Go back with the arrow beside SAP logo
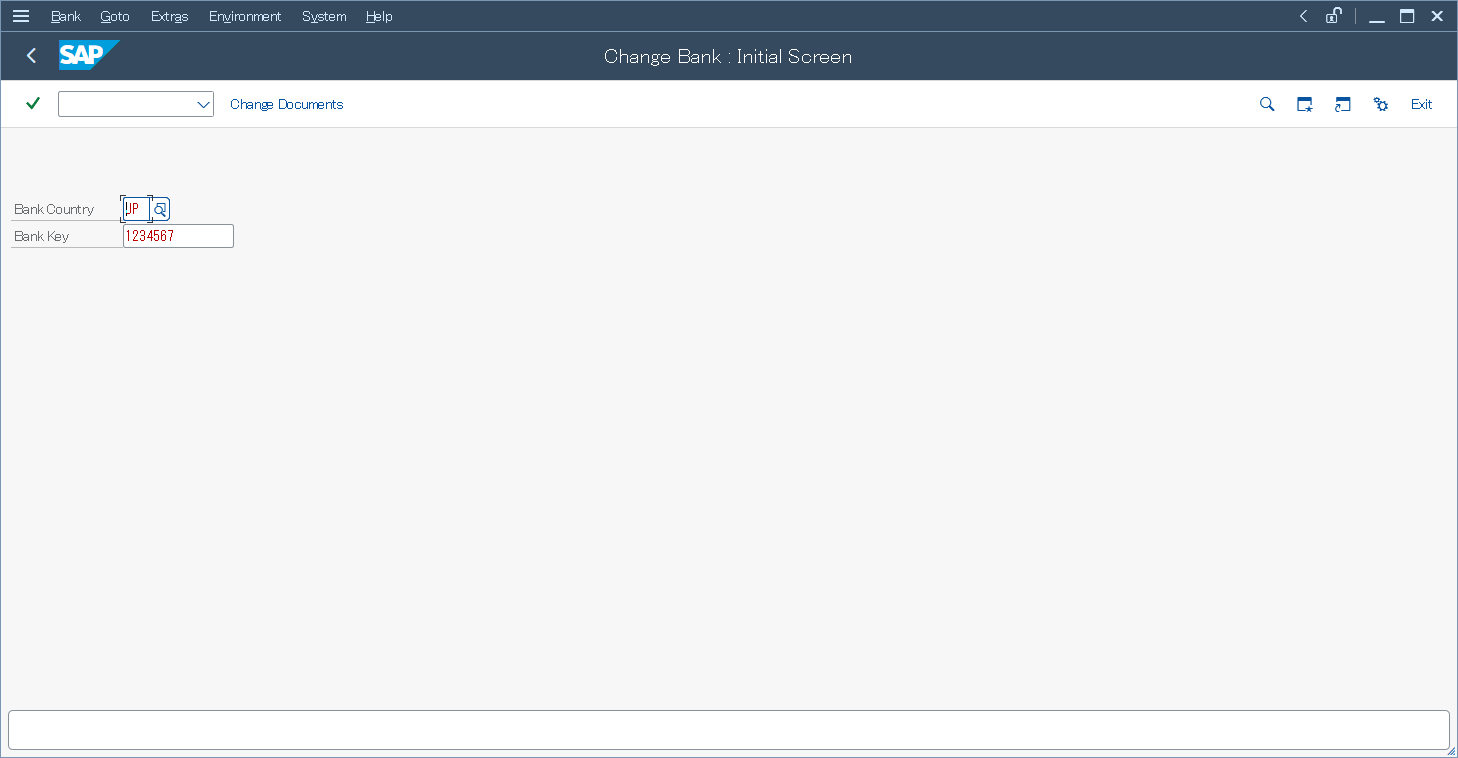The width and height of the screenshot is (1458, 758). [x=32, y=56]
